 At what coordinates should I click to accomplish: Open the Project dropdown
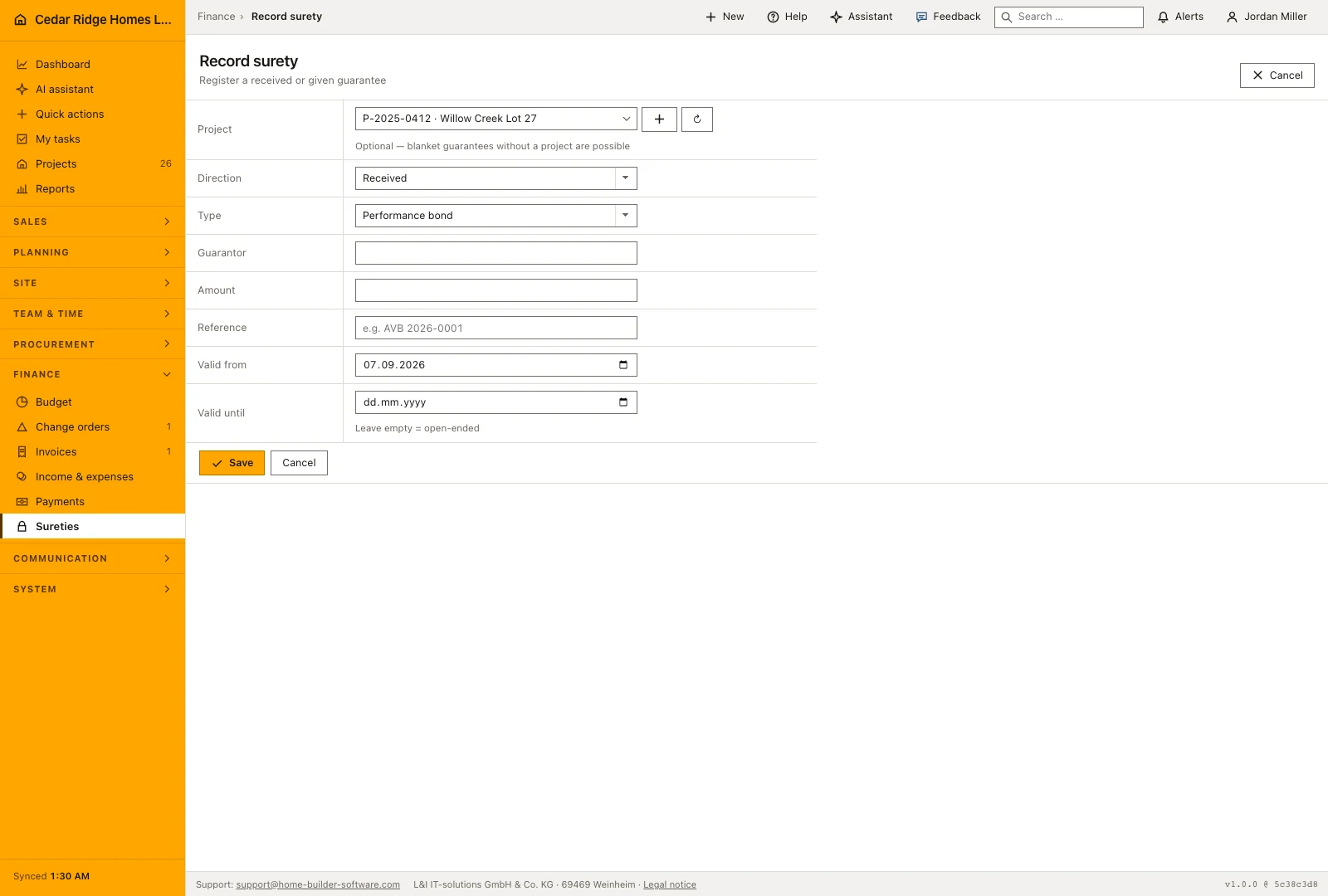(x=496, y=119)
